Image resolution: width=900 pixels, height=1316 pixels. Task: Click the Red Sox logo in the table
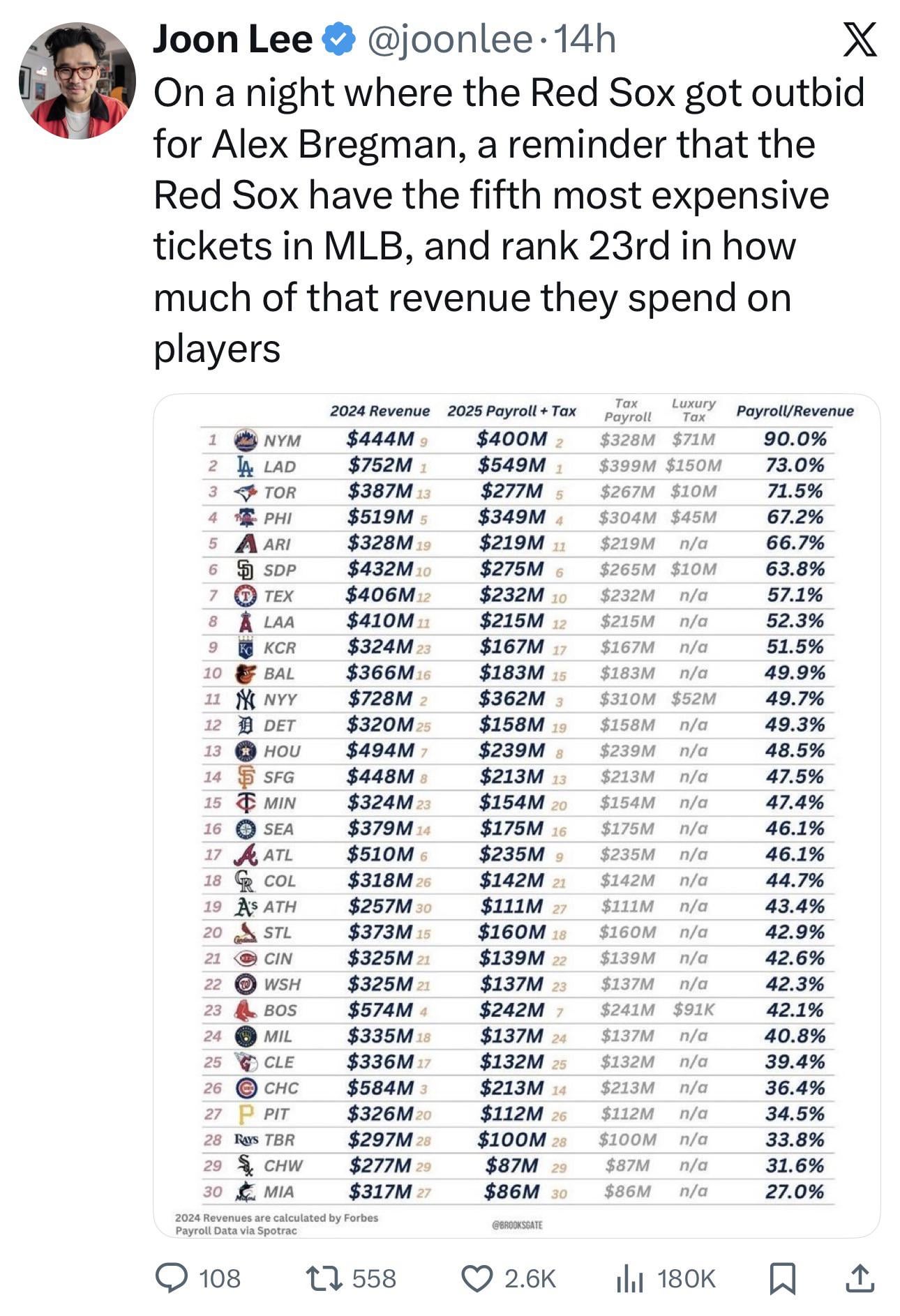click(x=245, y=1010)
